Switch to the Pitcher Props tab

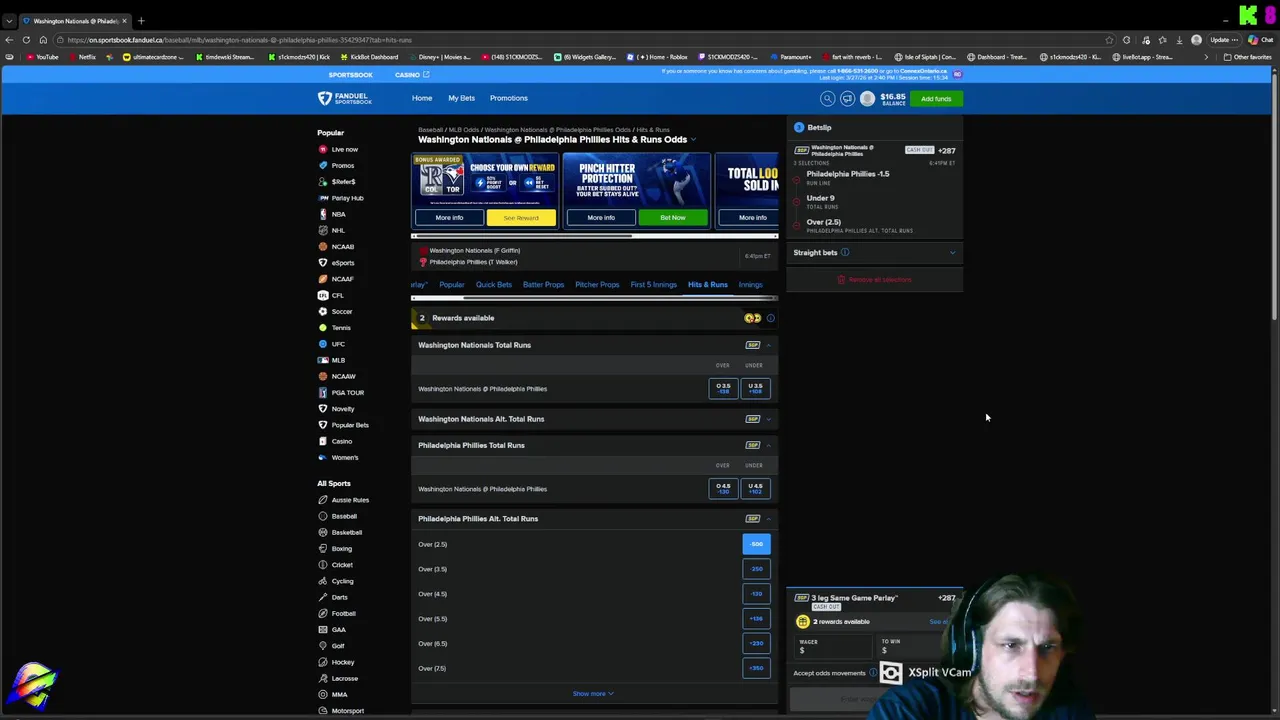coord(597,285)
